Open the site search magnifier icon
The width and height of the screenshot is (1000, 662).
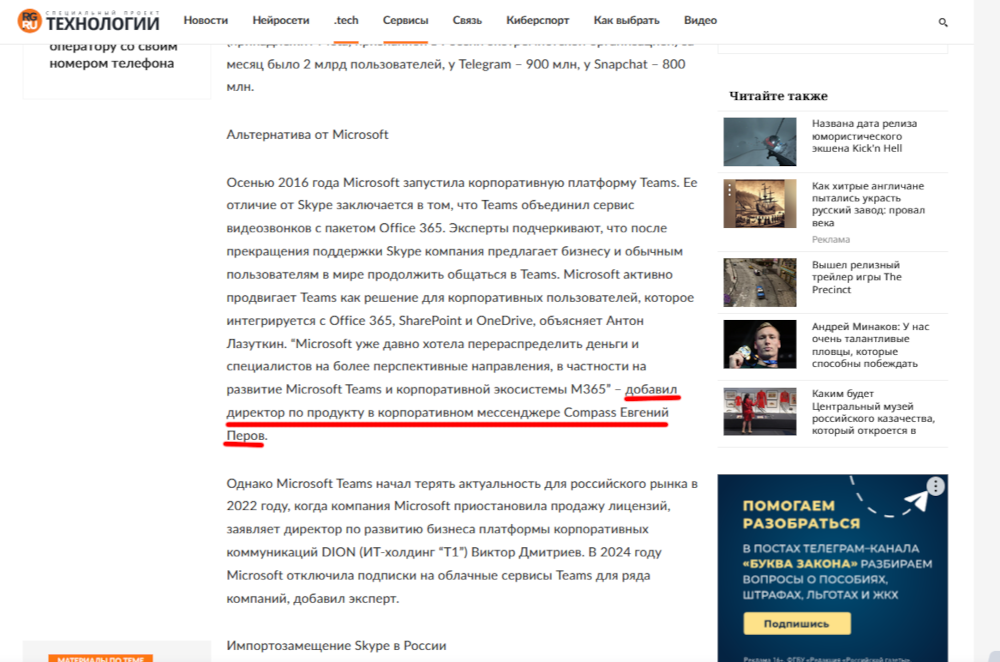coord(943,22)
